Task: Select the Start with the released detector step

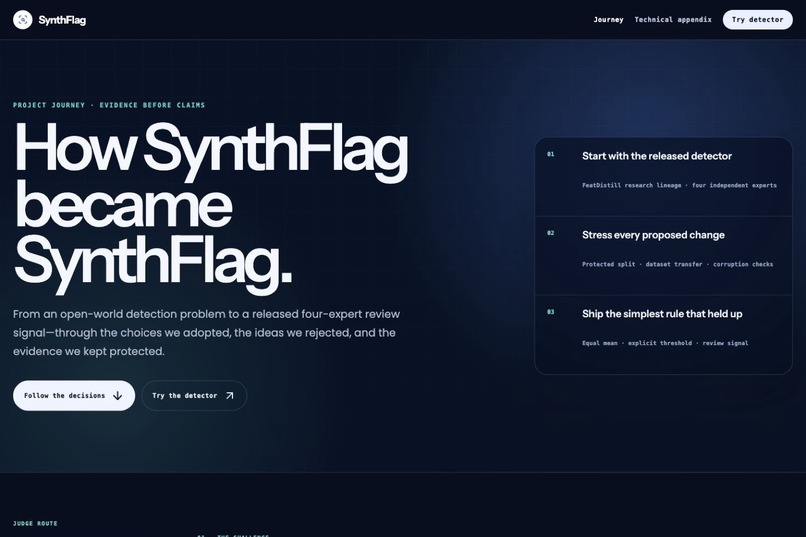Action: [x=663, y=177]
